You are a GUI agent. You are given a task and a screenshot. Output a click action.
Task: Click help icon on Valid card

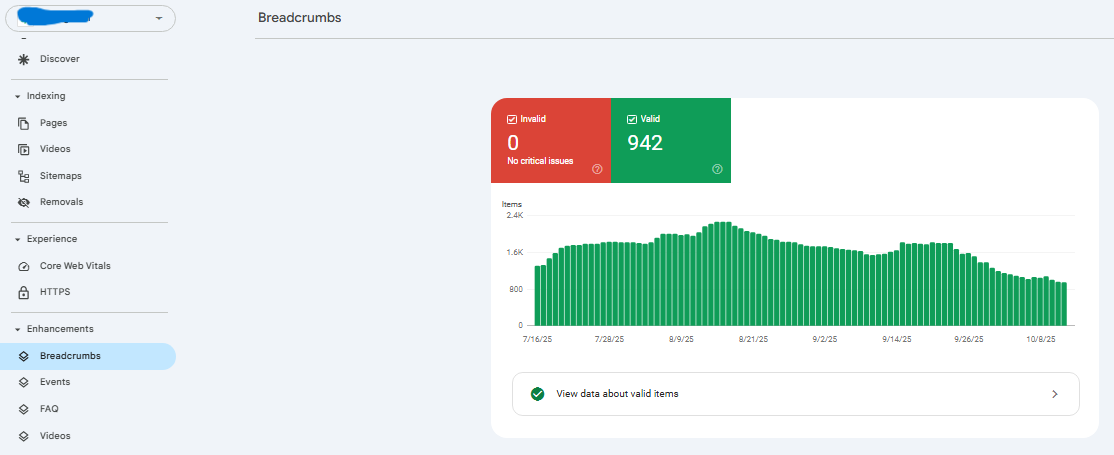click(717, 169)
